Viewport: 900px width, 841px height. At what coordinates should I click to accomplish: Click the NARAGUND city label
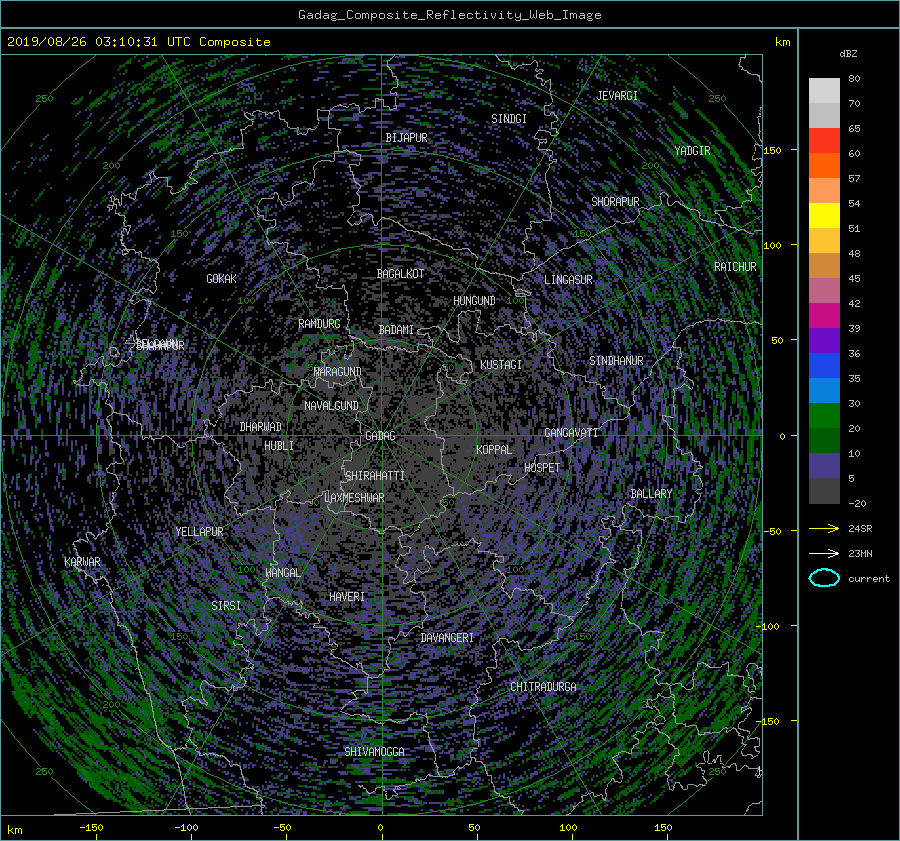[338, 371]
